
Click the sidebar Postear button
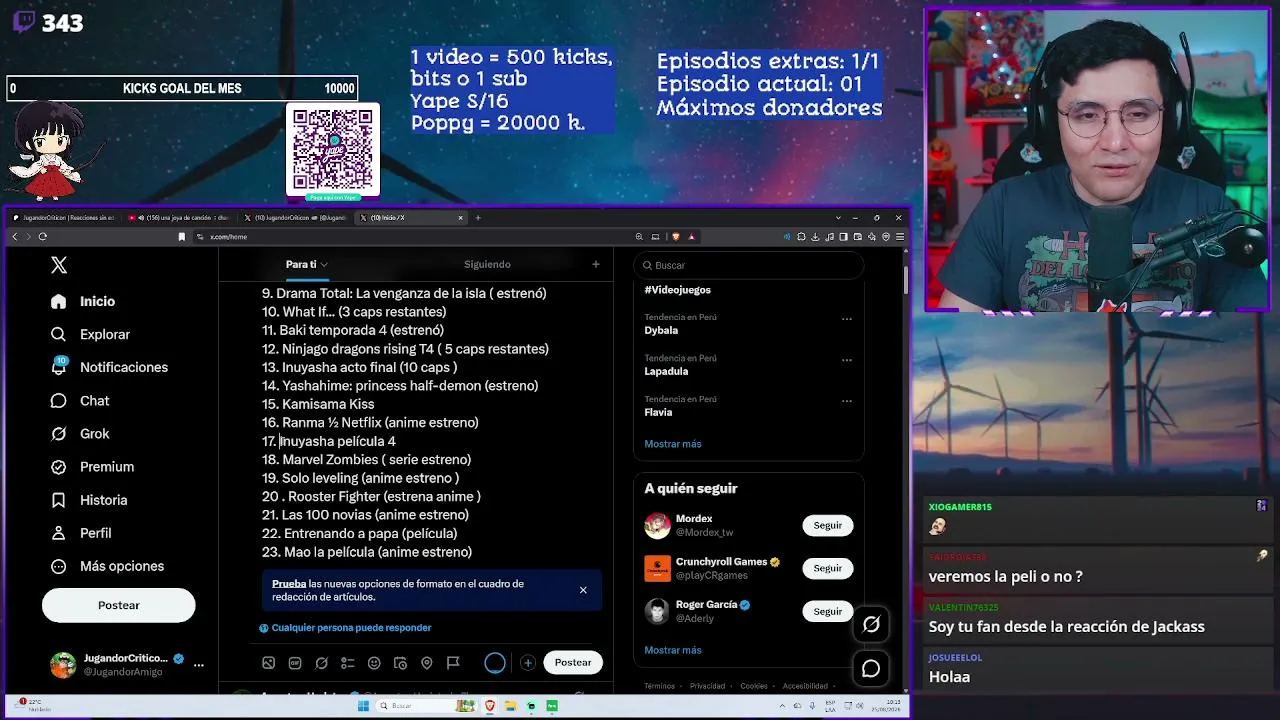coord(118,605)
